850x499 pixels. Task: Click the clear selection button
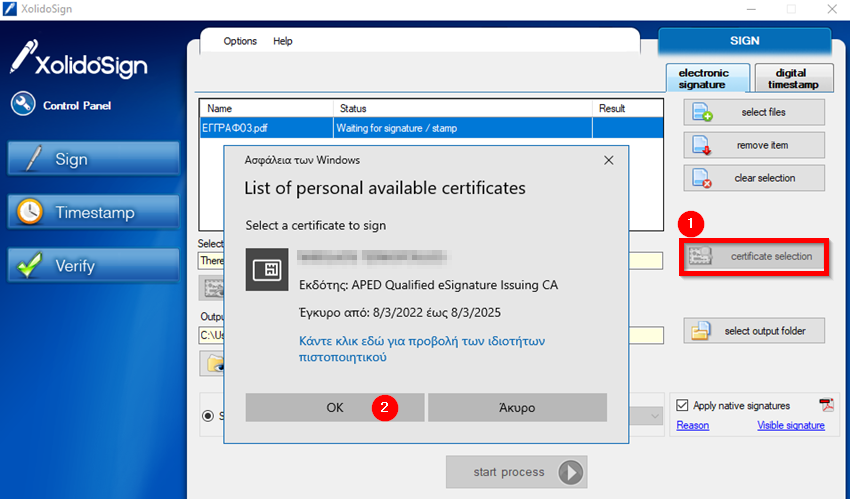[x=754, y=178]
